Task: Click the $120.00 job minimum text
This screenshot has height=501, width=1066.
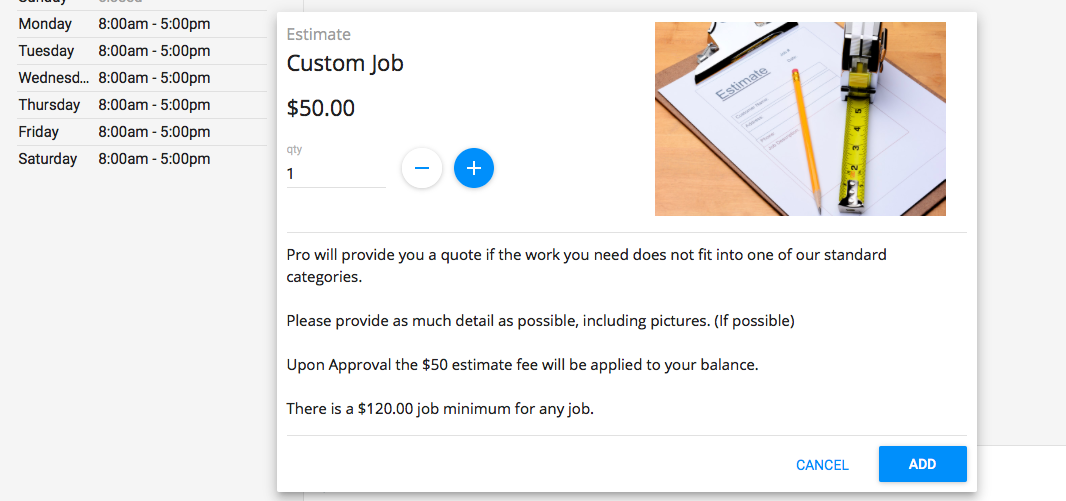Action: tap(441, 410)
